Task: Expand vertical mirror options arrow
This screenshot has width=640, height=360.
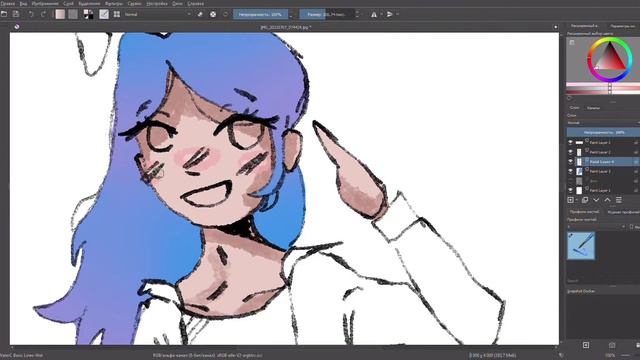Action: (x=398, y=14)
